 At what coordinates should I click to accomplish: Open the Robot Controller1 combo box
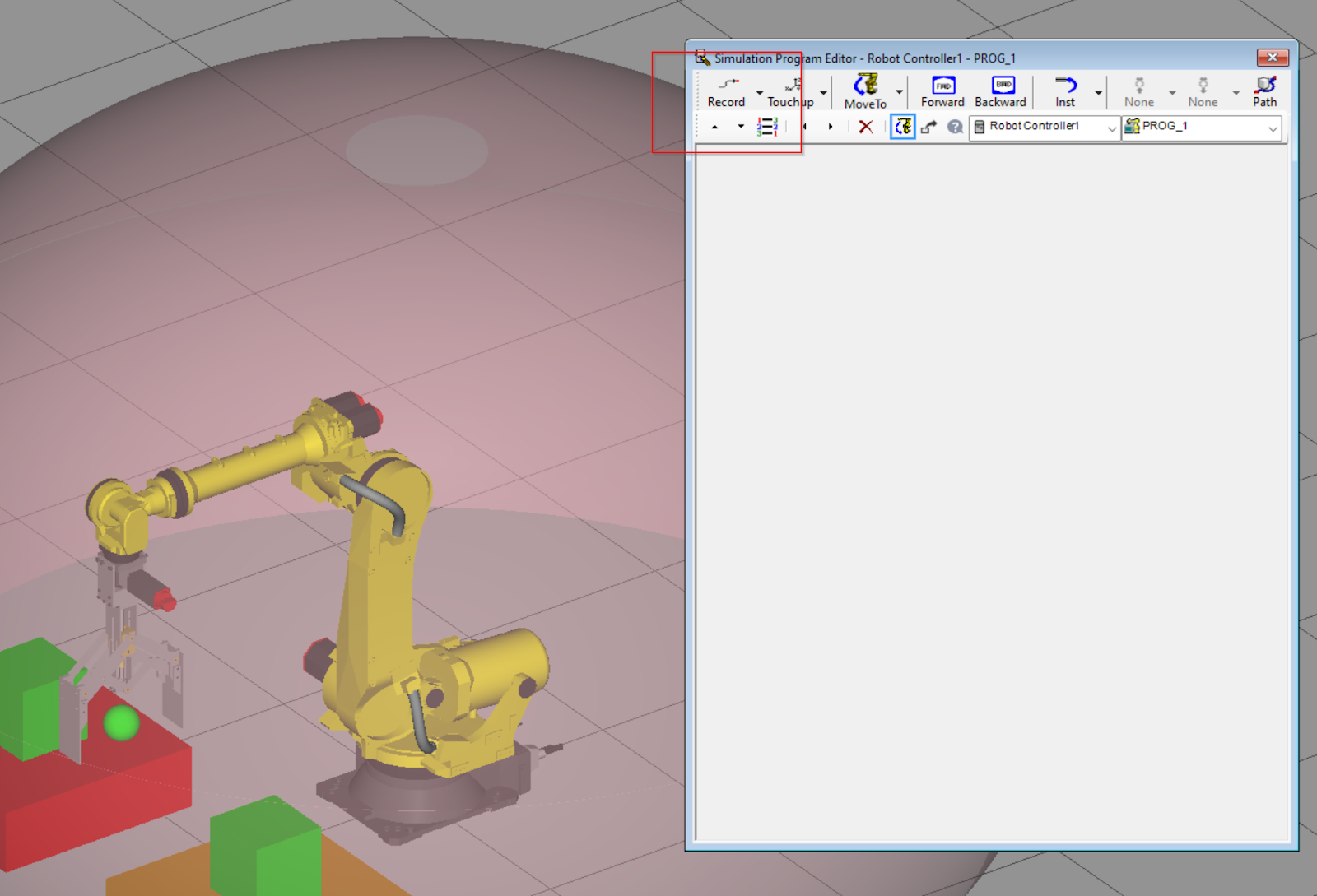(1045, 127)
